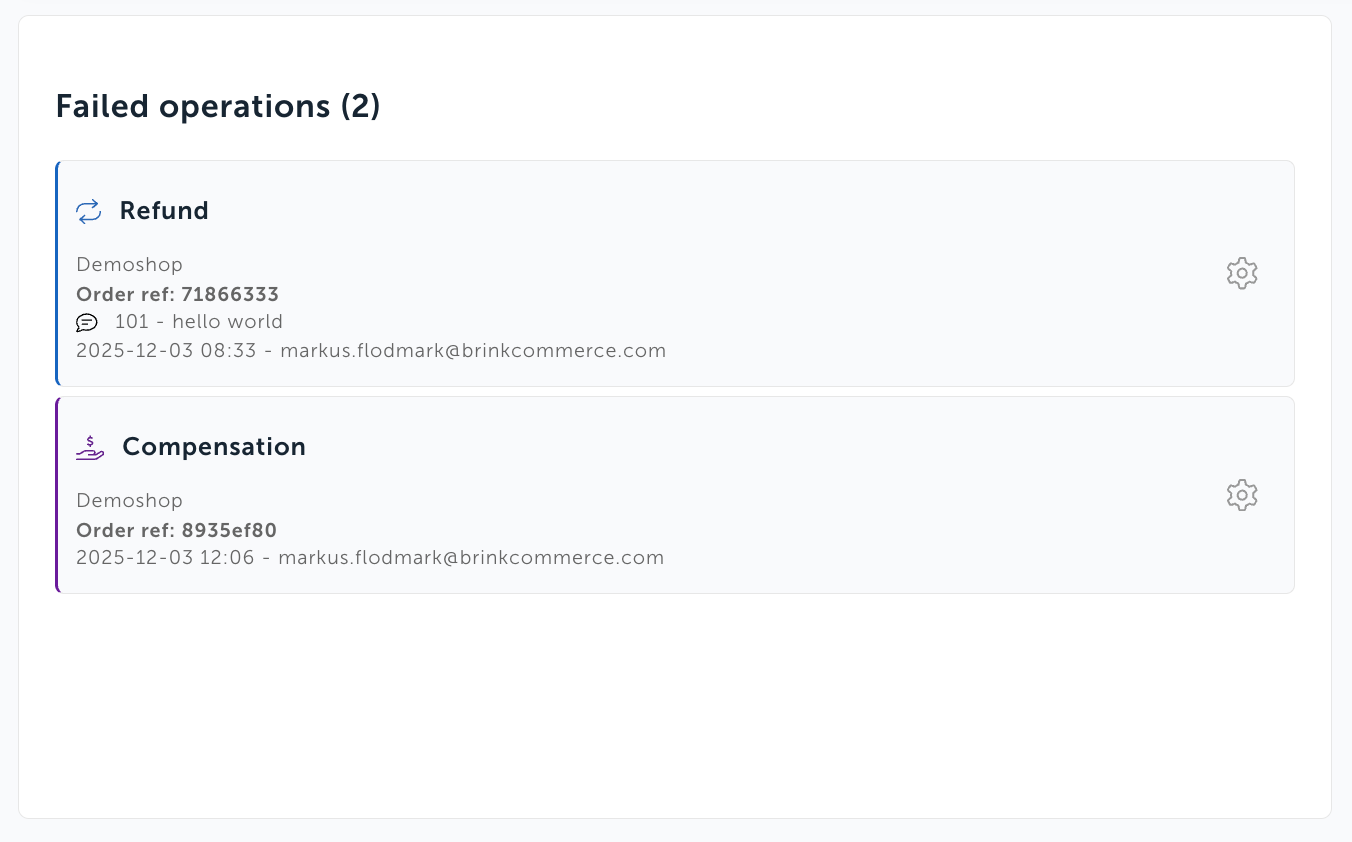Open settings gear on Compensation operation
This screenshot has width=1352, height=842.
(x=1242, y=495)
